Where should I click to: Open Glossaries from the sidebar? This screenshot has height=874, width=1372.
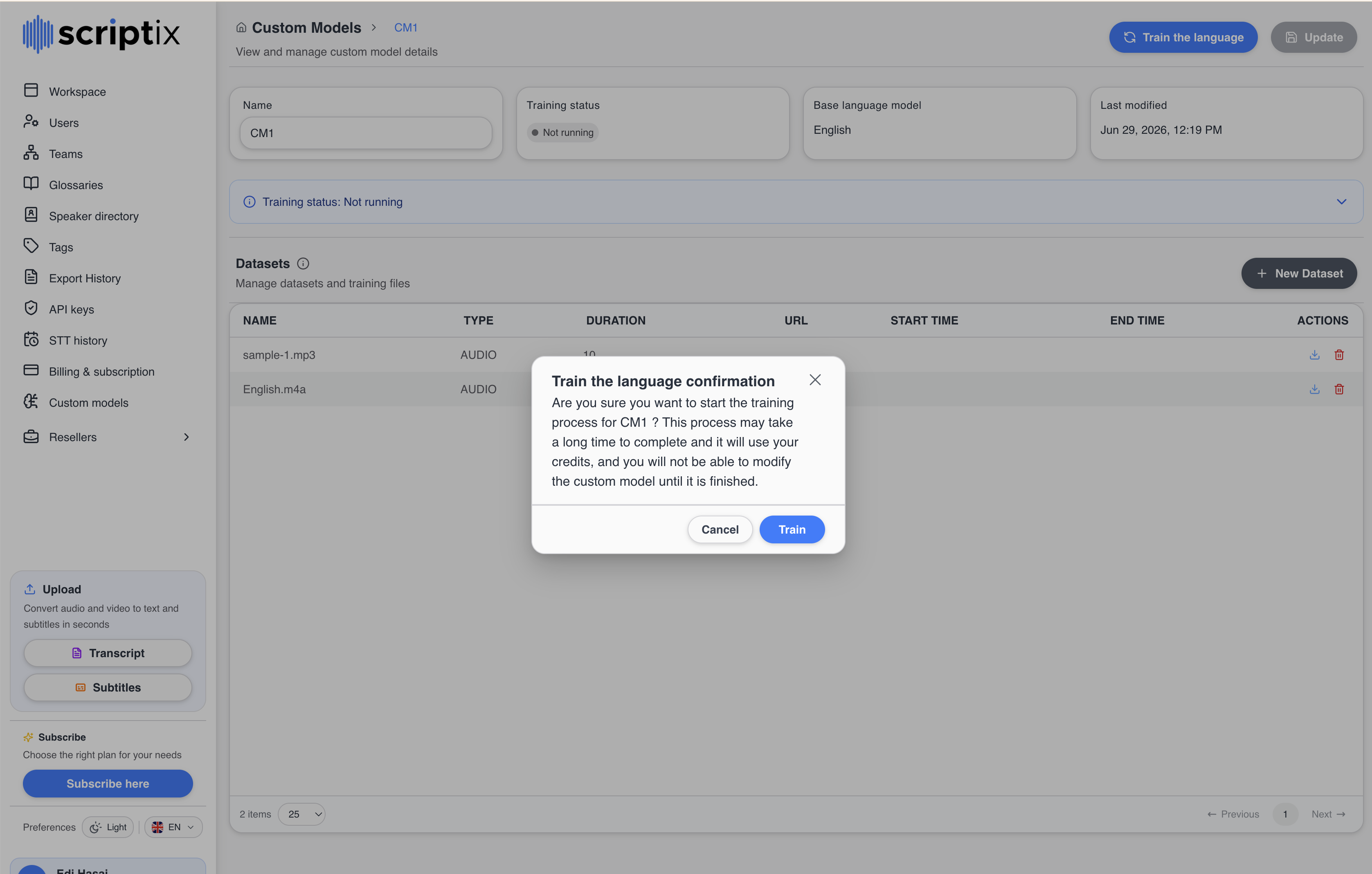(76, 185)
